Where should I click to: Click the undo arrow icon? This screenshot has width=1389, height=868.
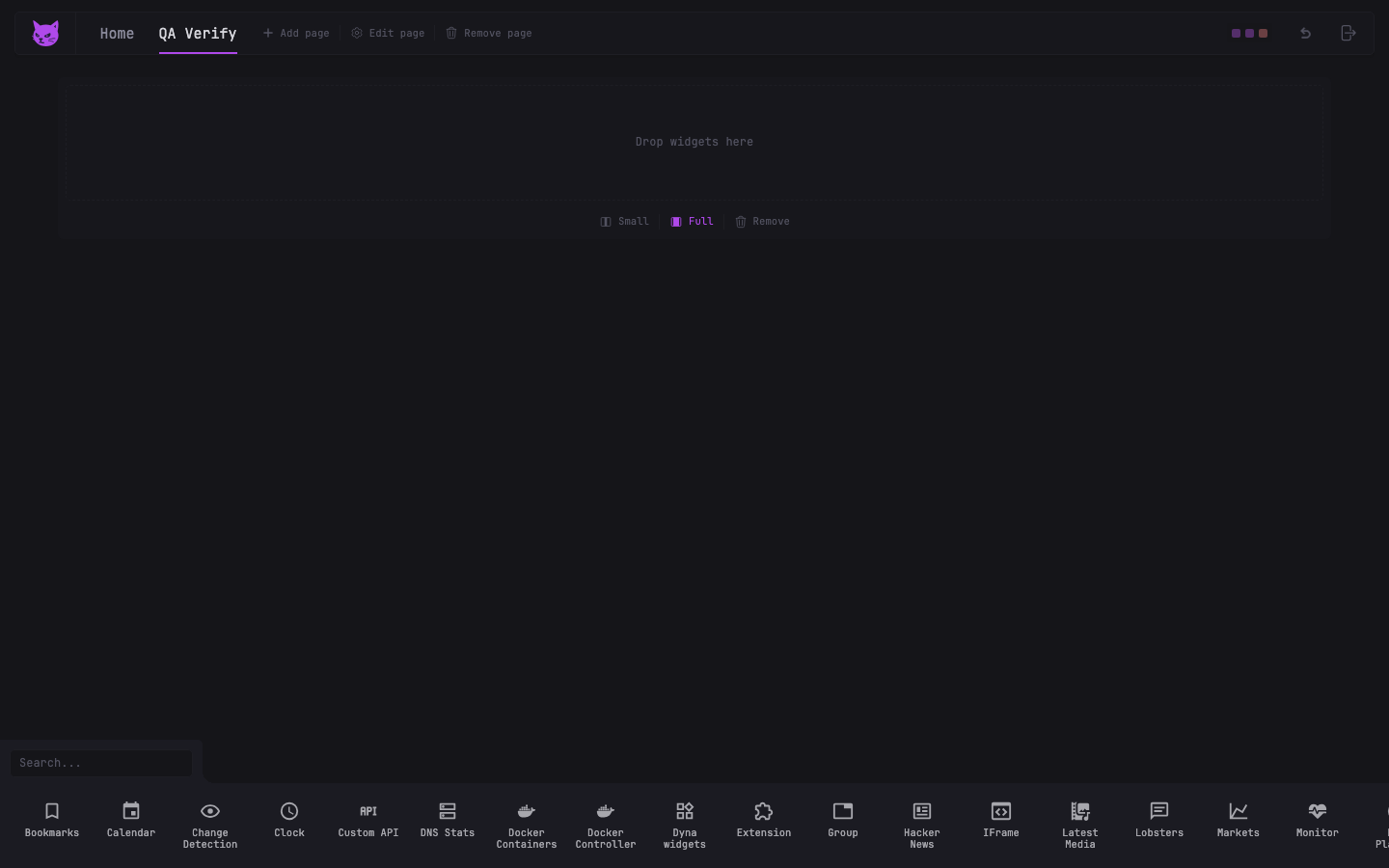(x=1305, y=33)
